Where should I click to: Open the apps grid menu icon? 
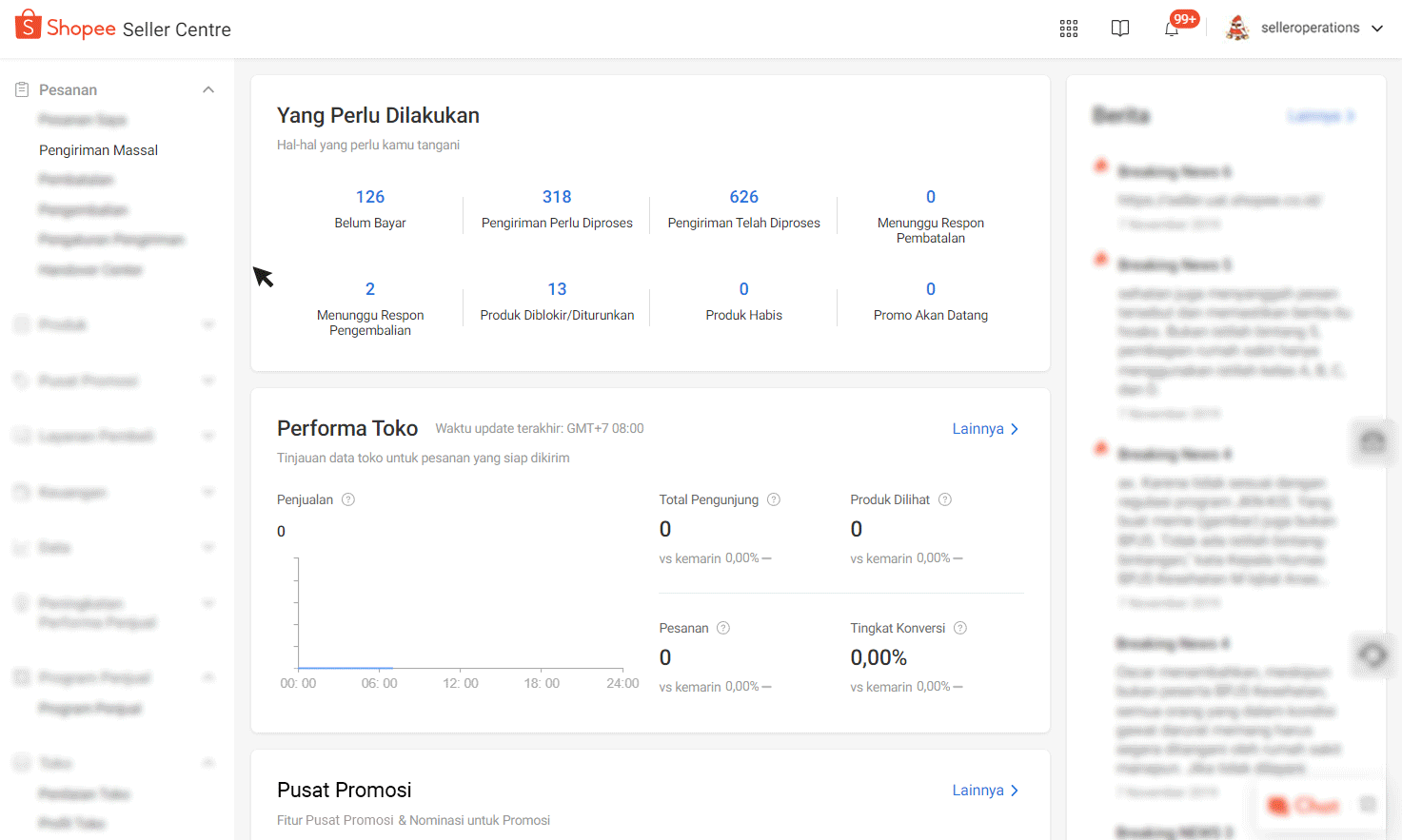point(1069,29)
